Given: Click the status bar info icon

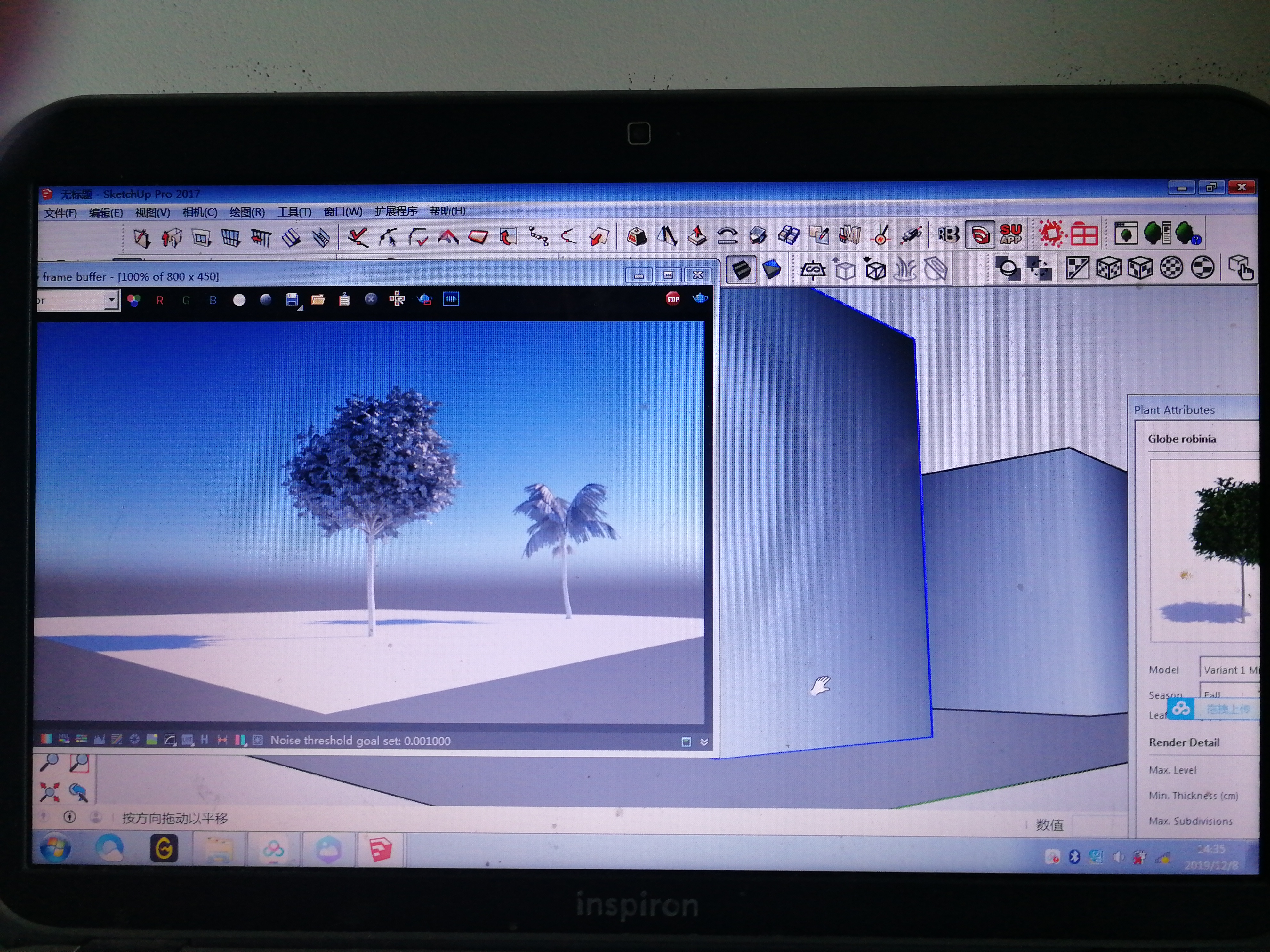Looking at the screenshot, I should (69, 817).
